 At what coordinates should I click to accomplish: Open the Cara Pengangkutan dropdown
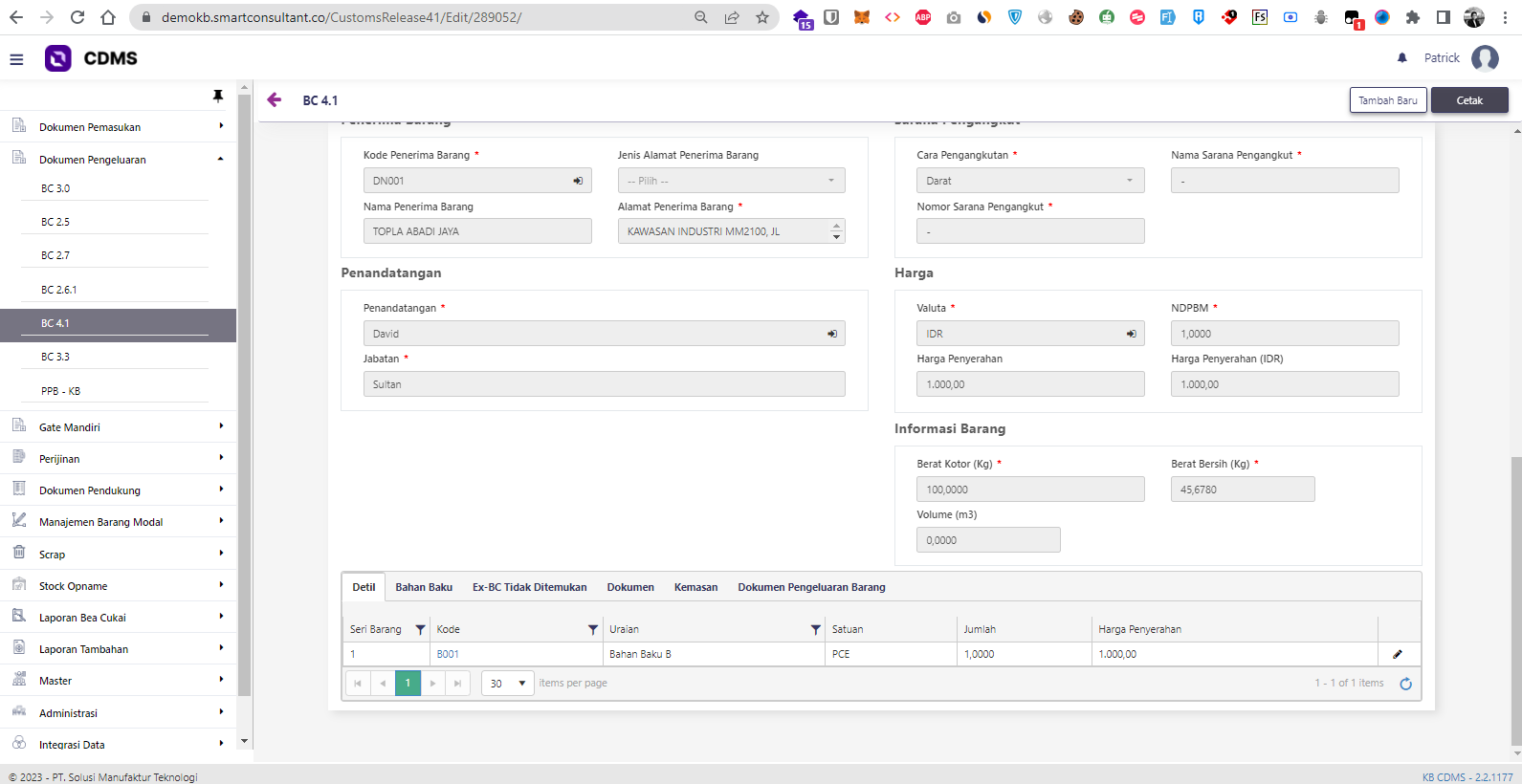click(x=1029, y=181)
